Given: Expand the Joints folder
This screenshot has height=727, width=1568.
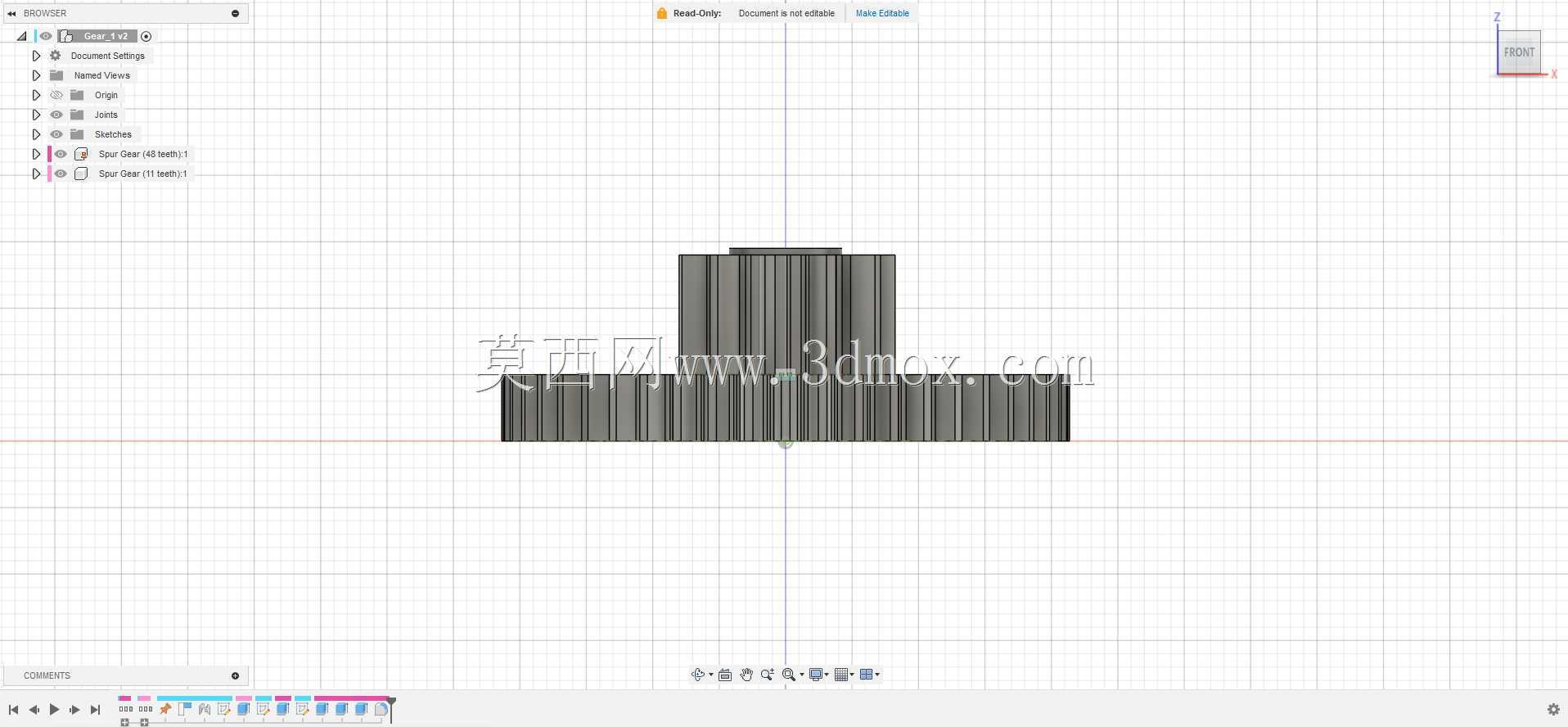Looking at the screenshot, I should click(36, 115).
